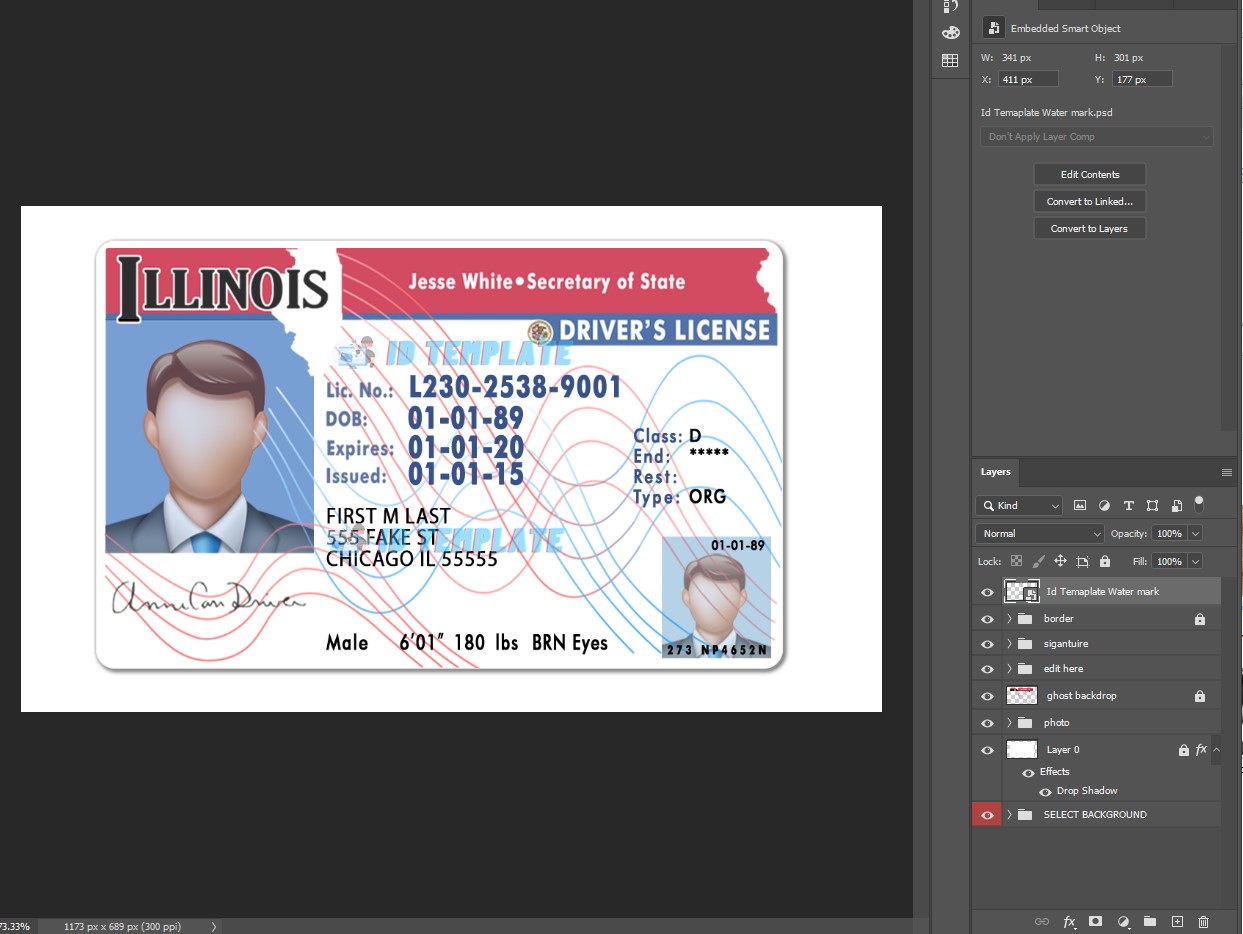This screenshot has width=1243, height=934.
Task: Click the ghost backdrop layer thumbnail
Action: coord(1022,696)
